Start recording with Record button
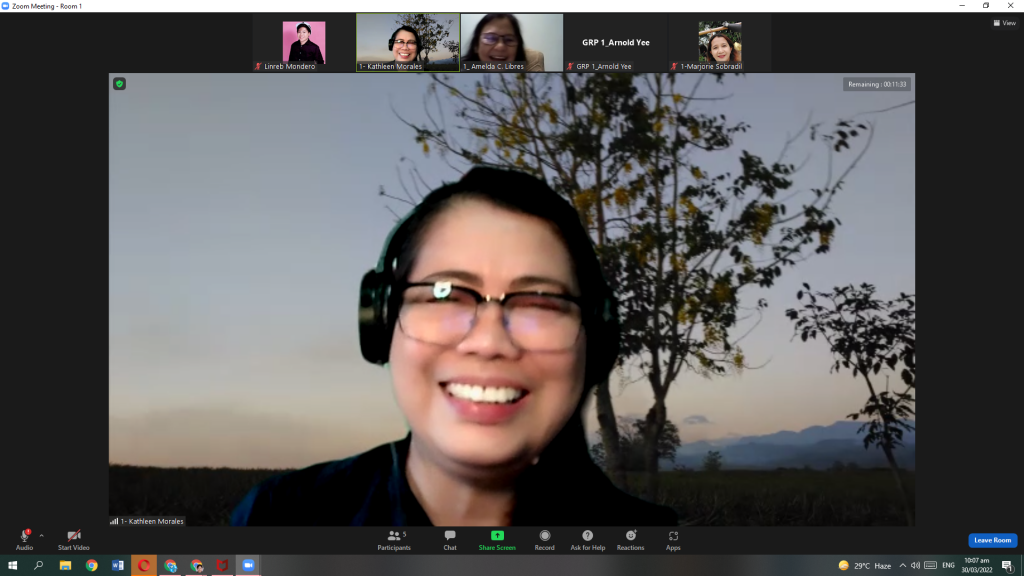This screenshot has height=576, width=1024. (544, 539)
